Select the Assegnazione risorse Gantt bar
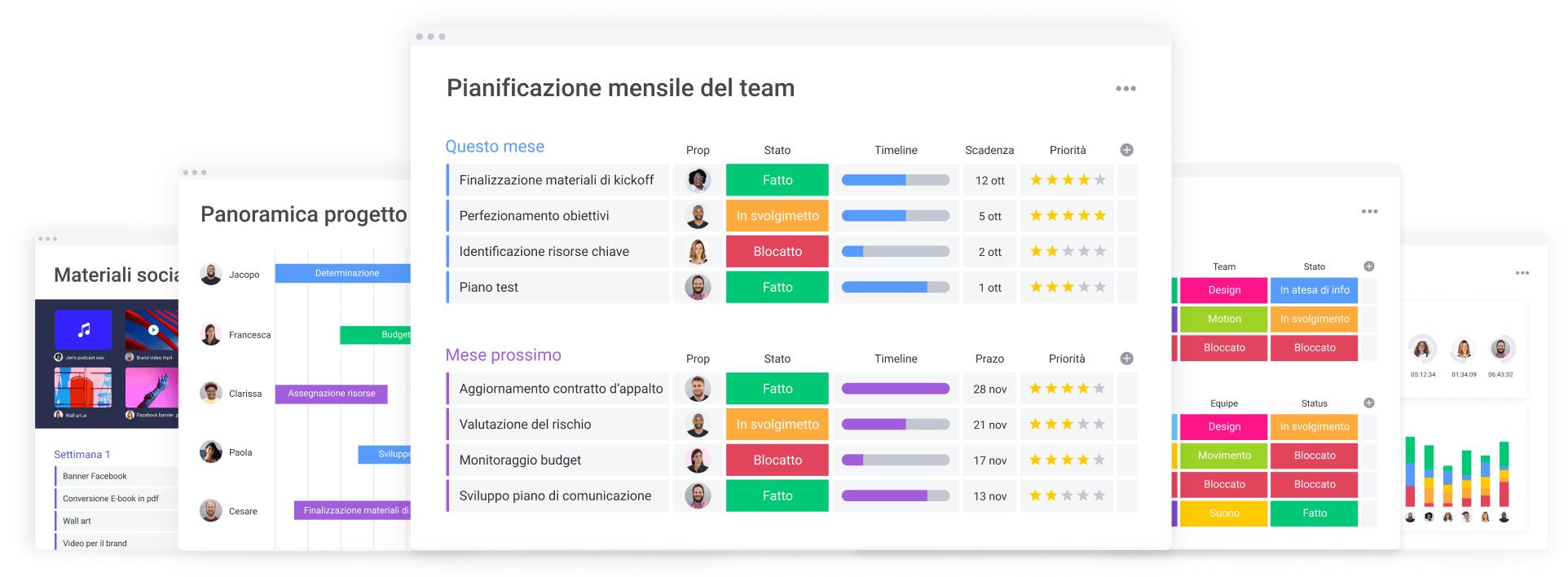Screen dimensions: 1568x577 tap(331, 394)
